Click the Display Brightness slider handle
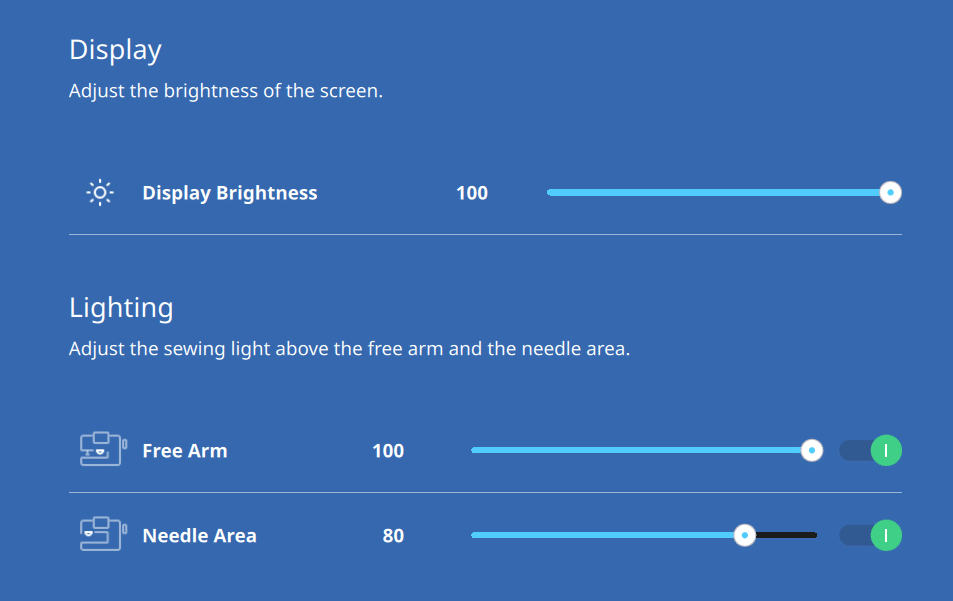 [890, 193]
